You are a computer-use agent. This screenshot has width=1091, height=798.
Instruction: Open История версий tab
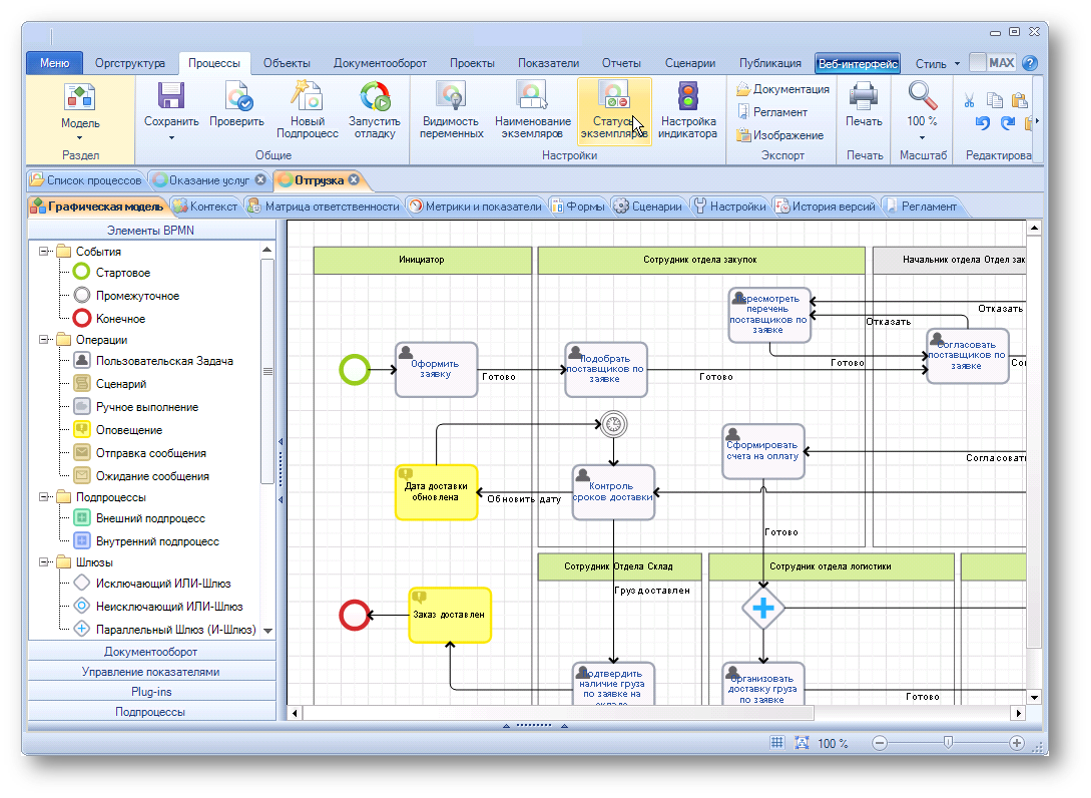(826, 207)
